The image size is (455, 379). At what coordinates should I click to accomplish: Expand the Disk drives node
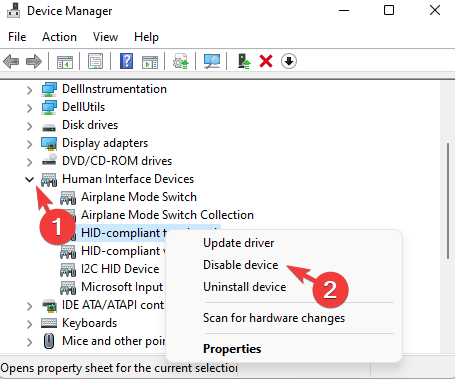click(x=30, y=126)
